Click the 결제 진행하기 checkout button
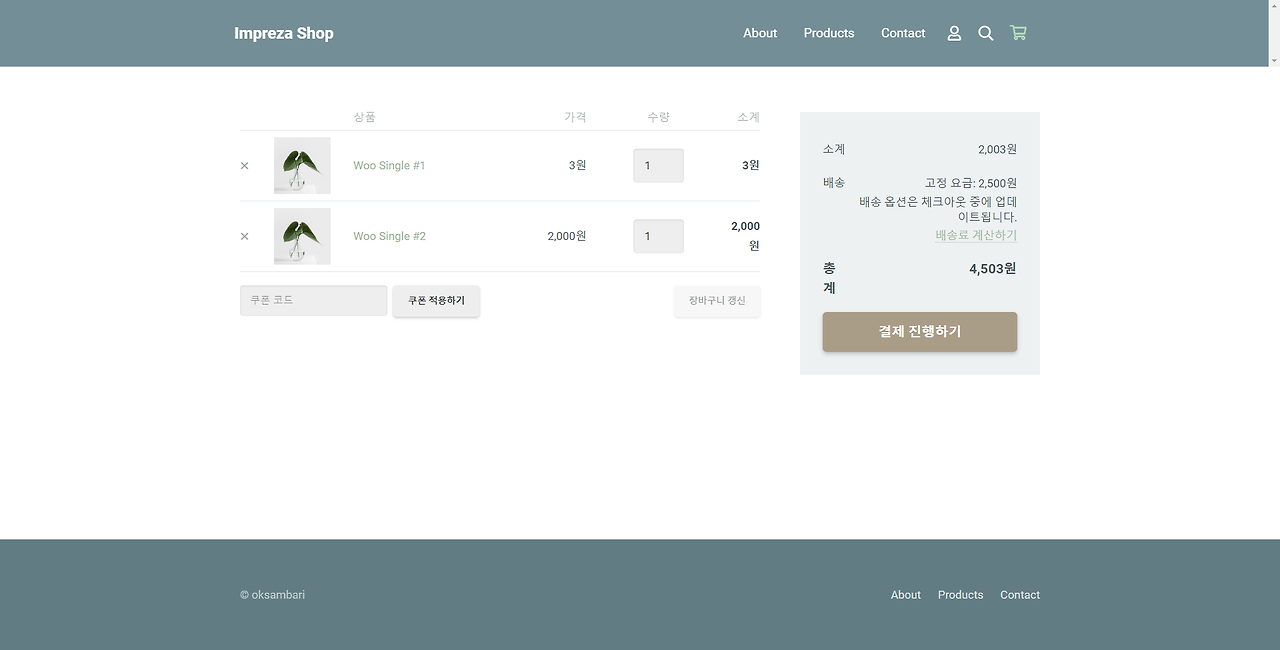Viewport: 1280px width, 650px height. (x=919, y=331)
